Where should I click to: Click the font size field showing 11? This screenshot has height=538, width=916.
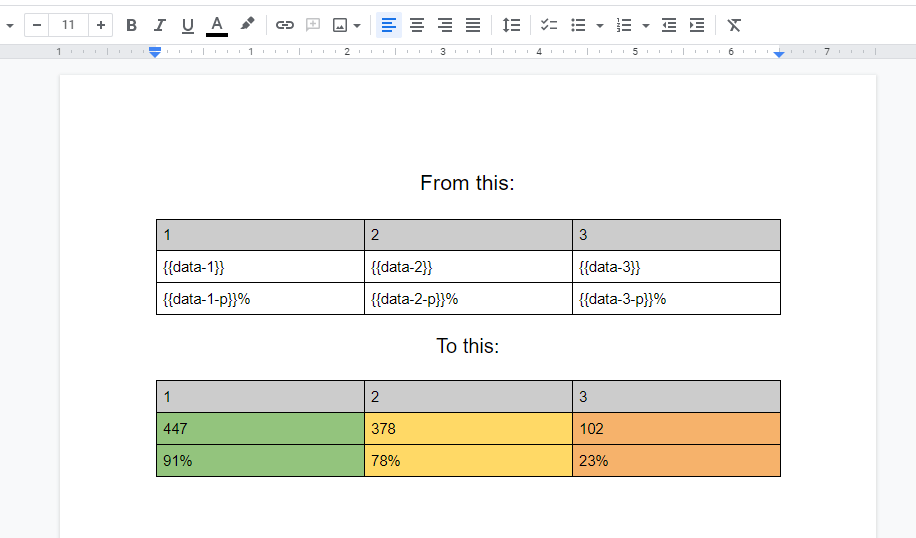[x=68, y=25]
